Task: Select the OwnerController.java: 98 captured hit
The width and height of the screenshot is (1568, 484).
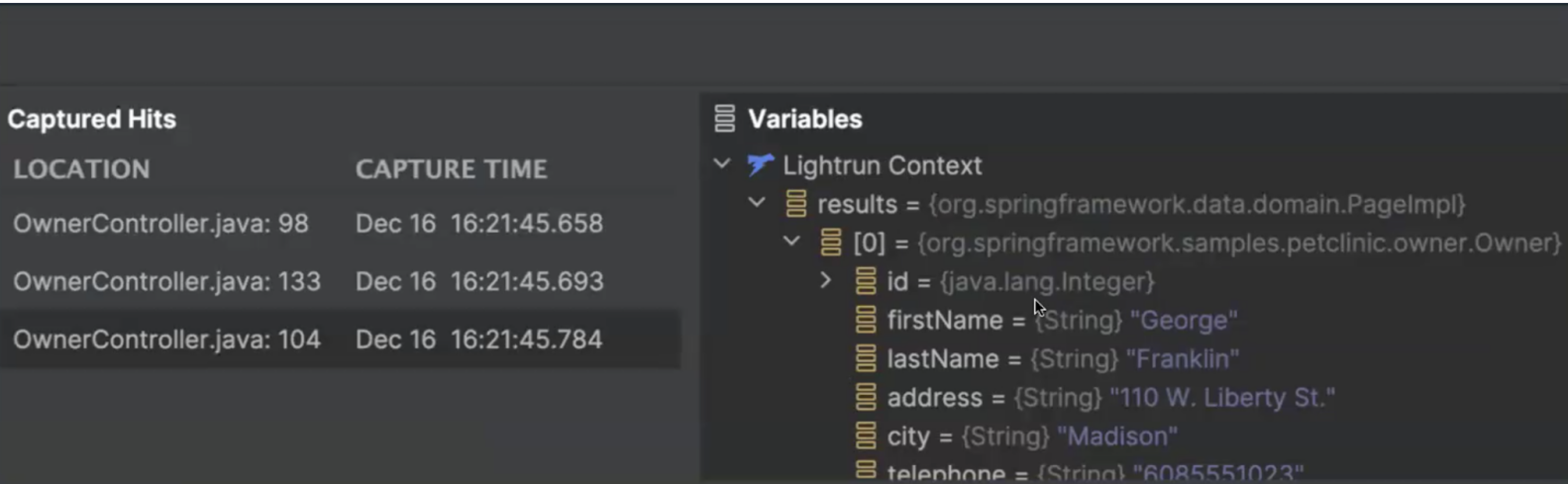Action: 160,223
